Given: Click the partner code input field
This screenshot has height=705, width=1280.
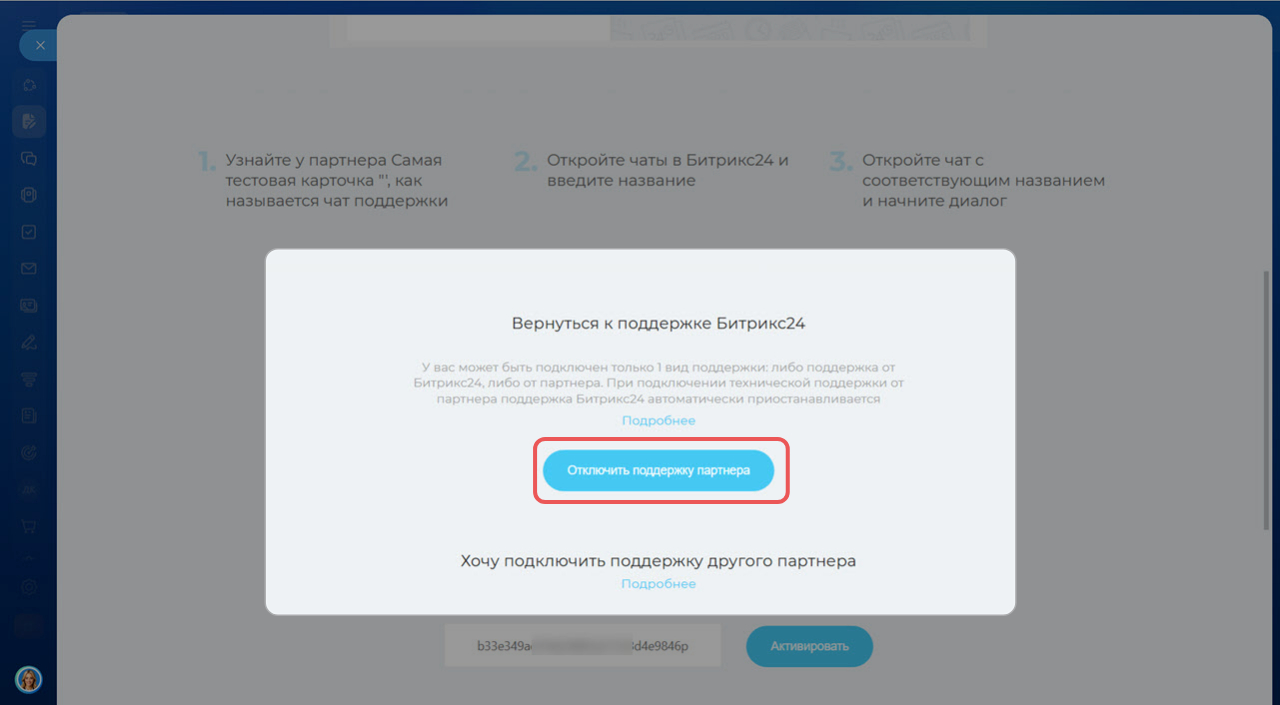Looking at the screenshot, I should pyautogui.click(x=583, y=646).
